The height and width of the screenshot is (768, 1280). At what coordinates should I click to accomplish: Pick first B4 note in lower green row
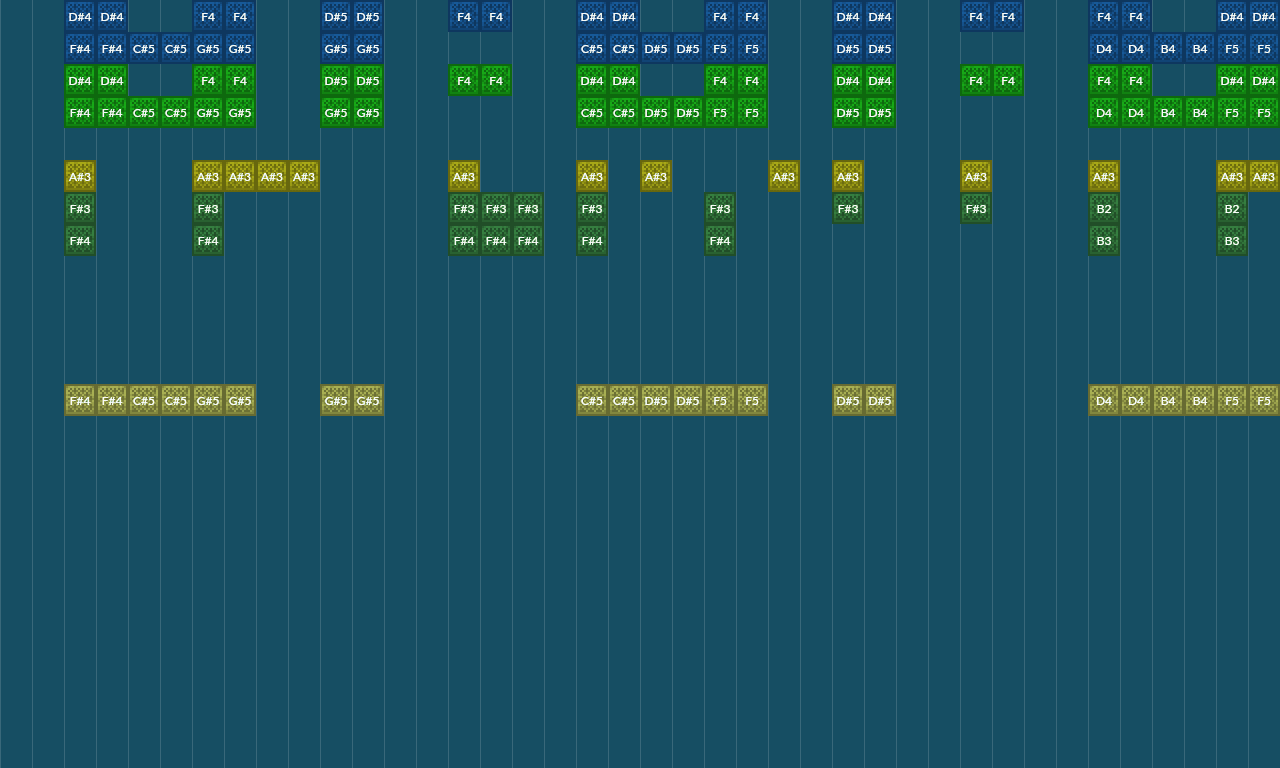pyautogui.click(x=1168, y=113)
